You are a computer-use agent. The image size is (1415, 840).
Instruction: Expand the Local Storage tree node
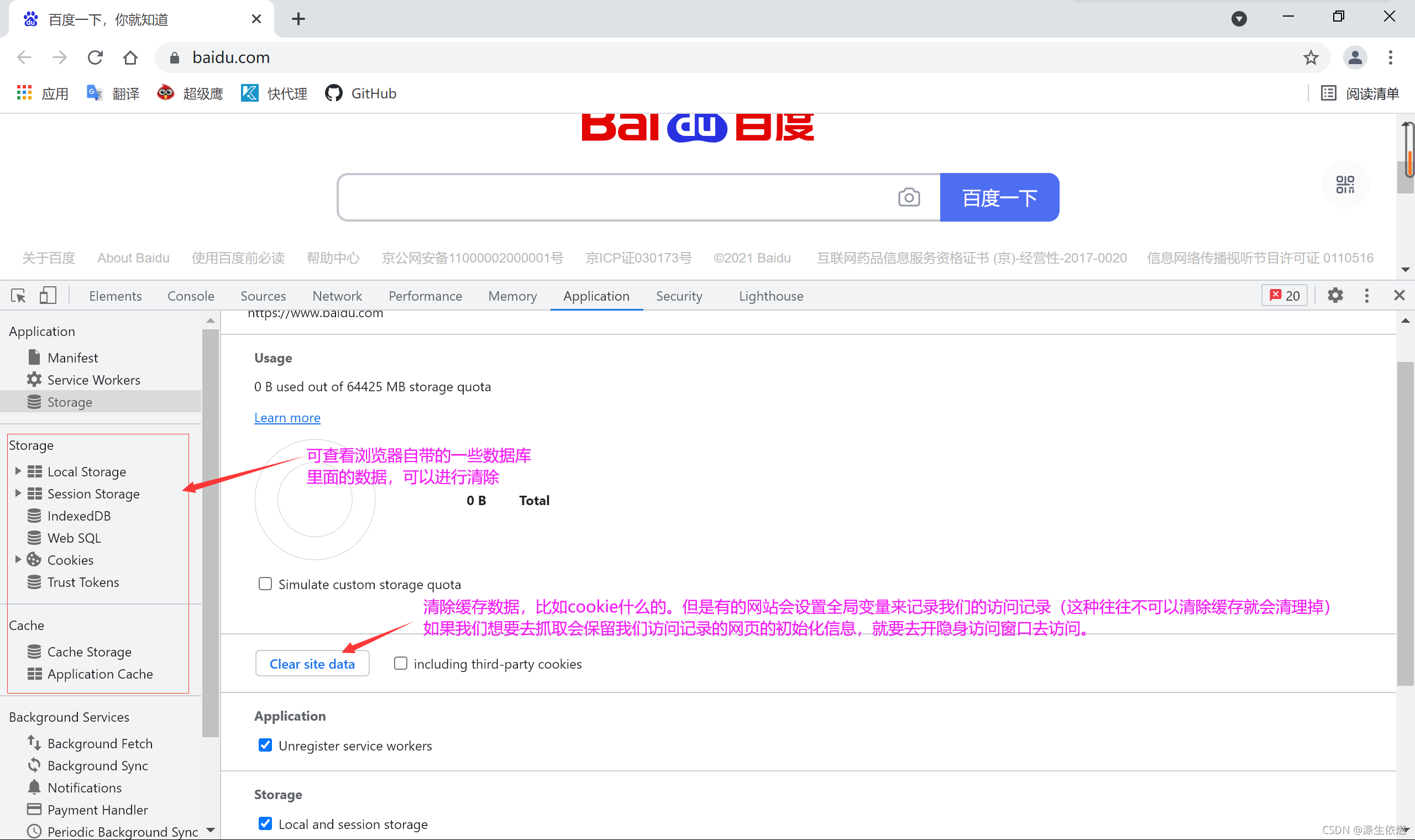[18, 471]
